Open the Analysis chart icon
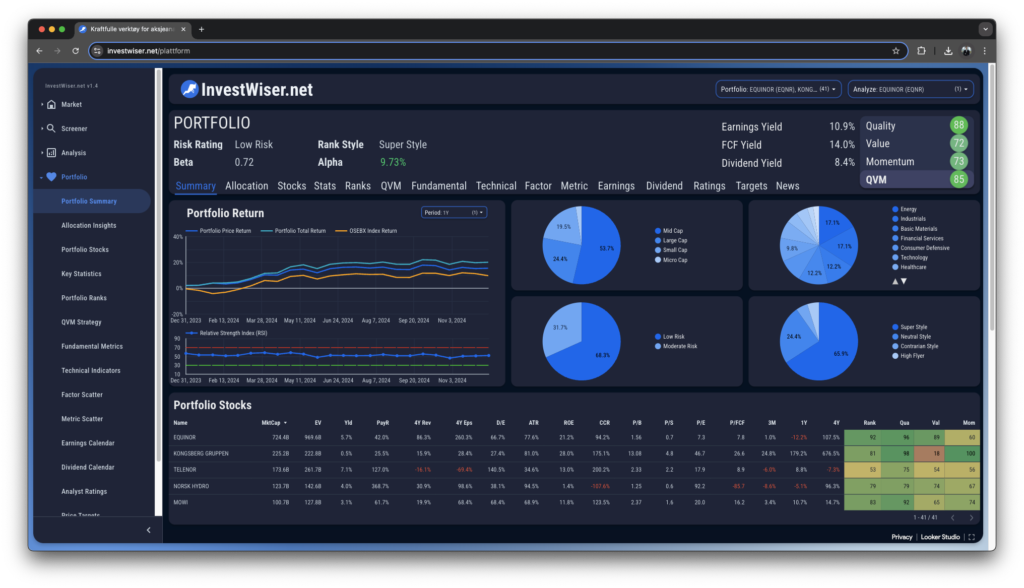 pyautogui.click(x=52, y=153)
